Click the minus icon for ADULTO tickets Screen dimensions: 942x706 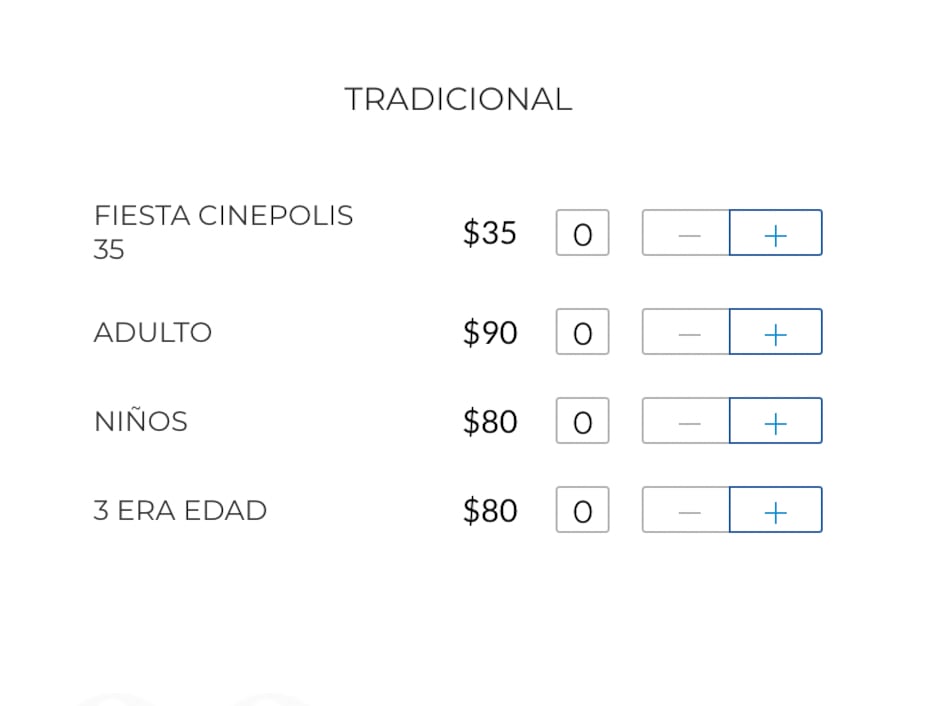[688, 332]
